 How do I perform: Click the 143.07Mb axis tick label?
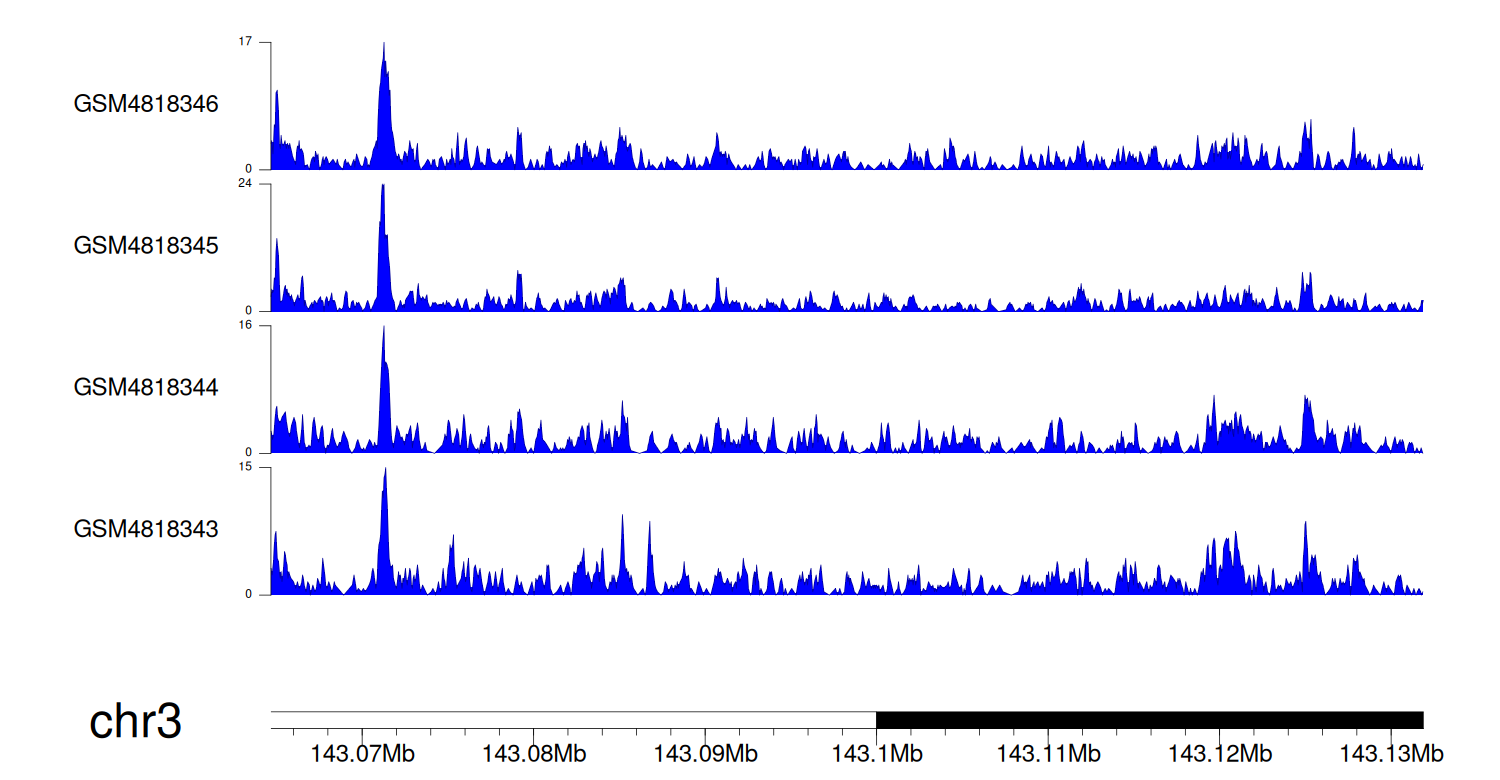[362, 752]
